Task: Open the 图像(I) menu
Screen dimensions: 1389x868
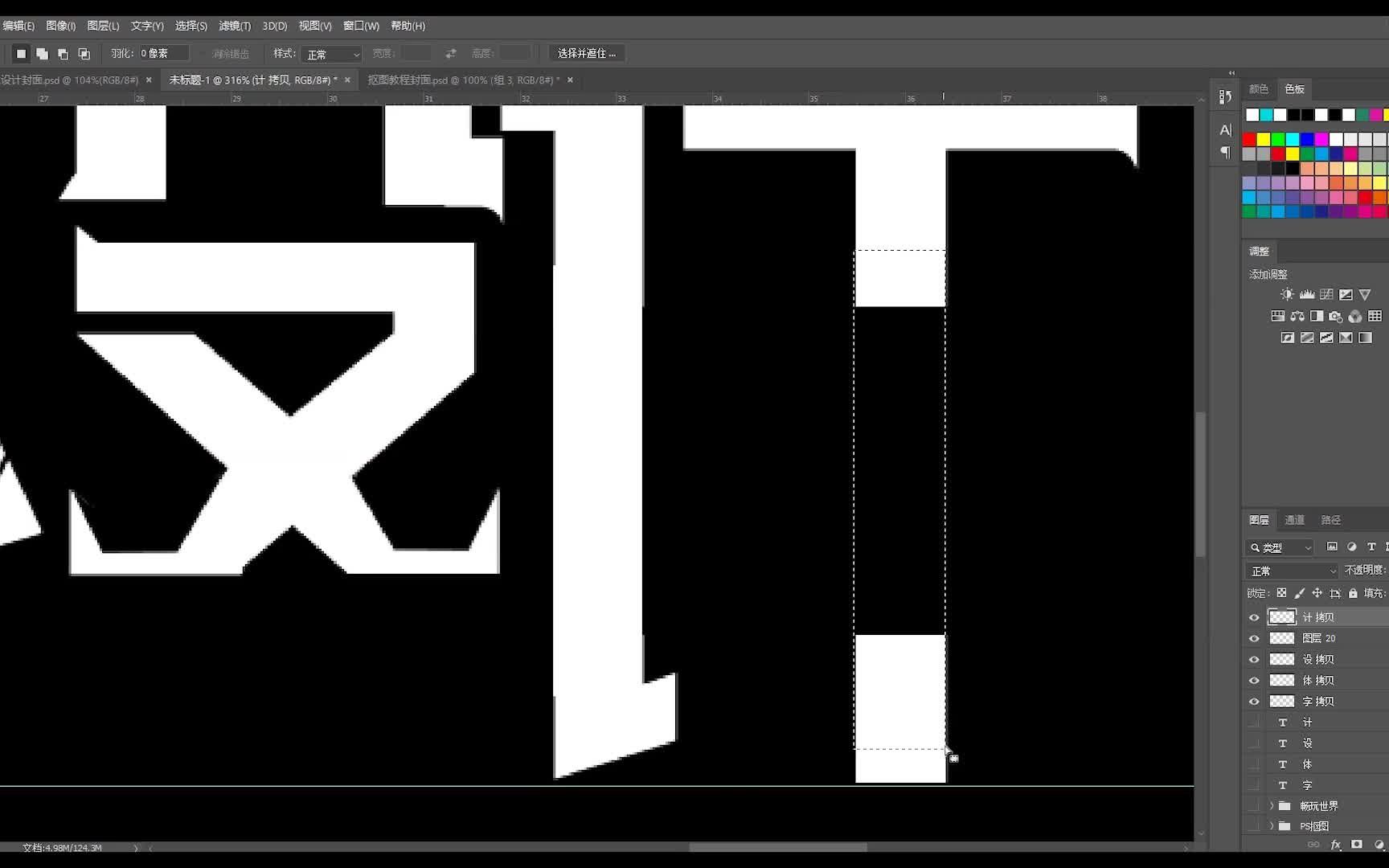Action: (x=60, y=26)
